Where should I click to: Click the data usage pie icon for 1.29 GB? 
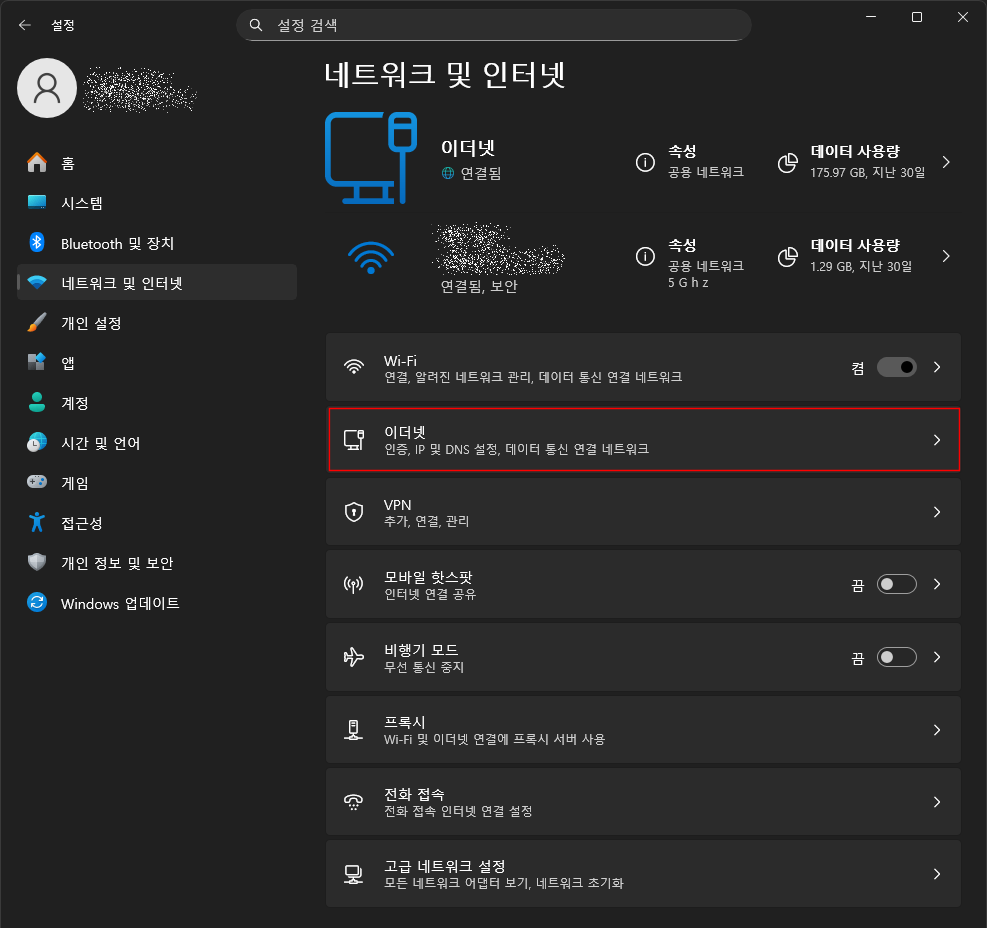(787, 256)
